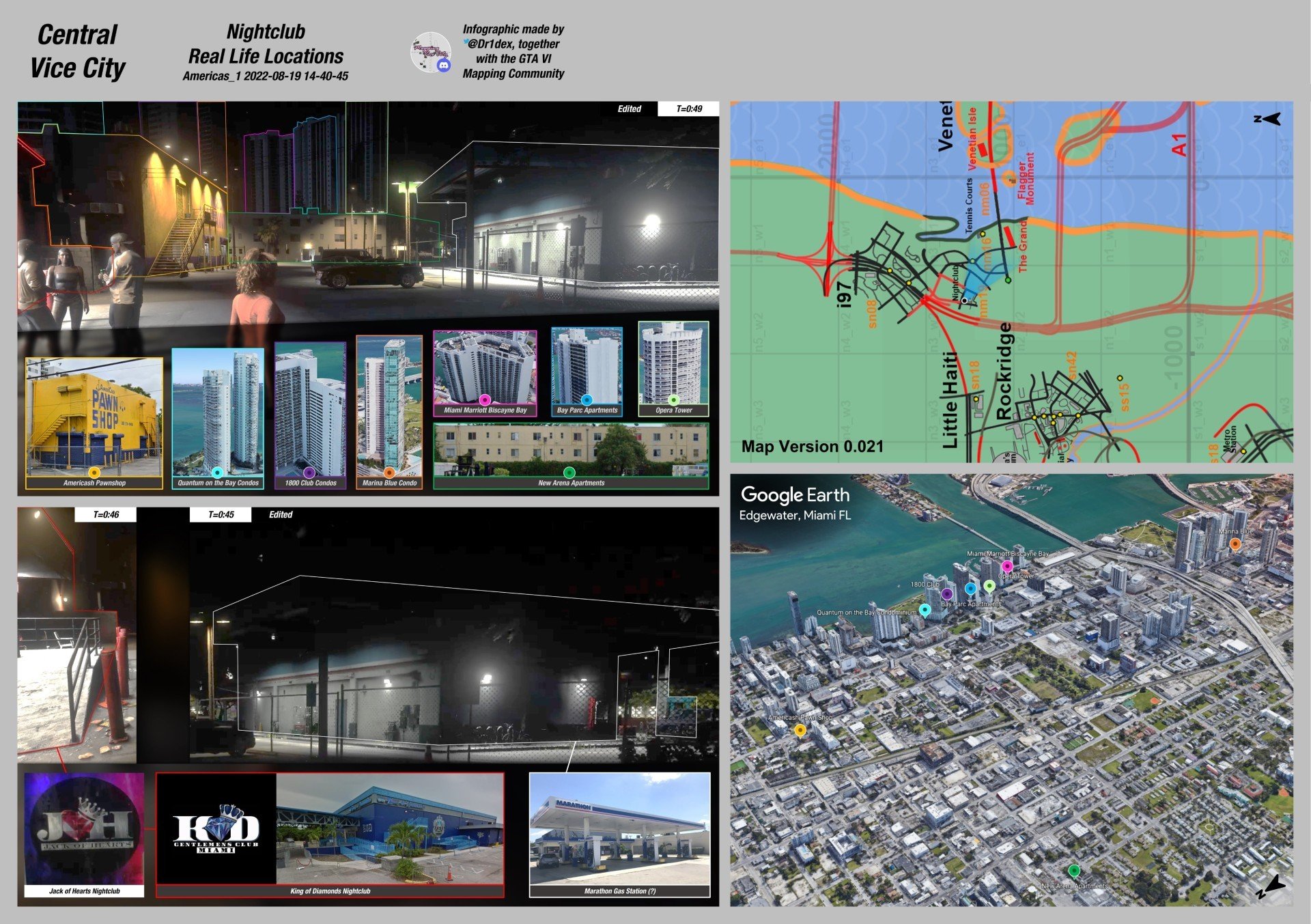1311x924 pixels.
Task: Click yellow marker dot on Americash Pawnshop photo
Action: [94, 473]
